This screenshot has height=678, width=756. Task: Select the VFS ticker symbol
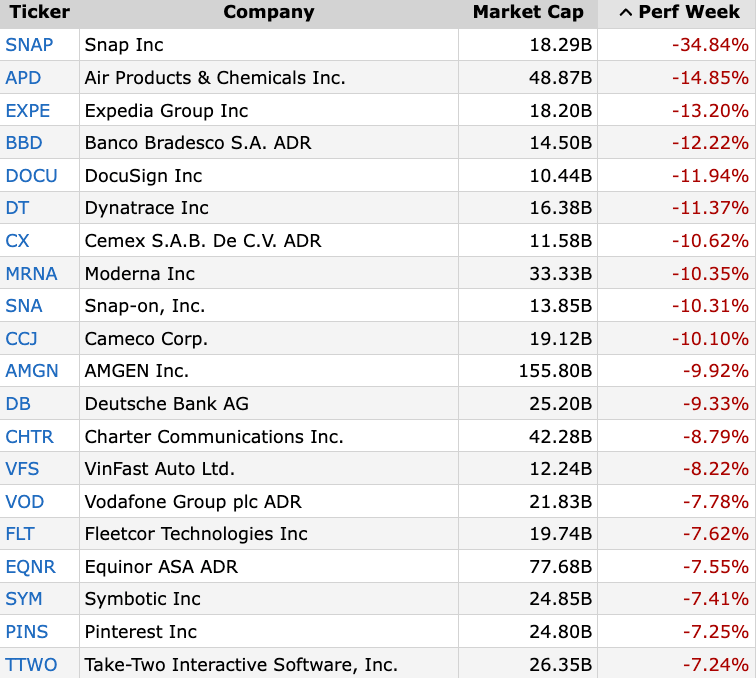(22, 469)
